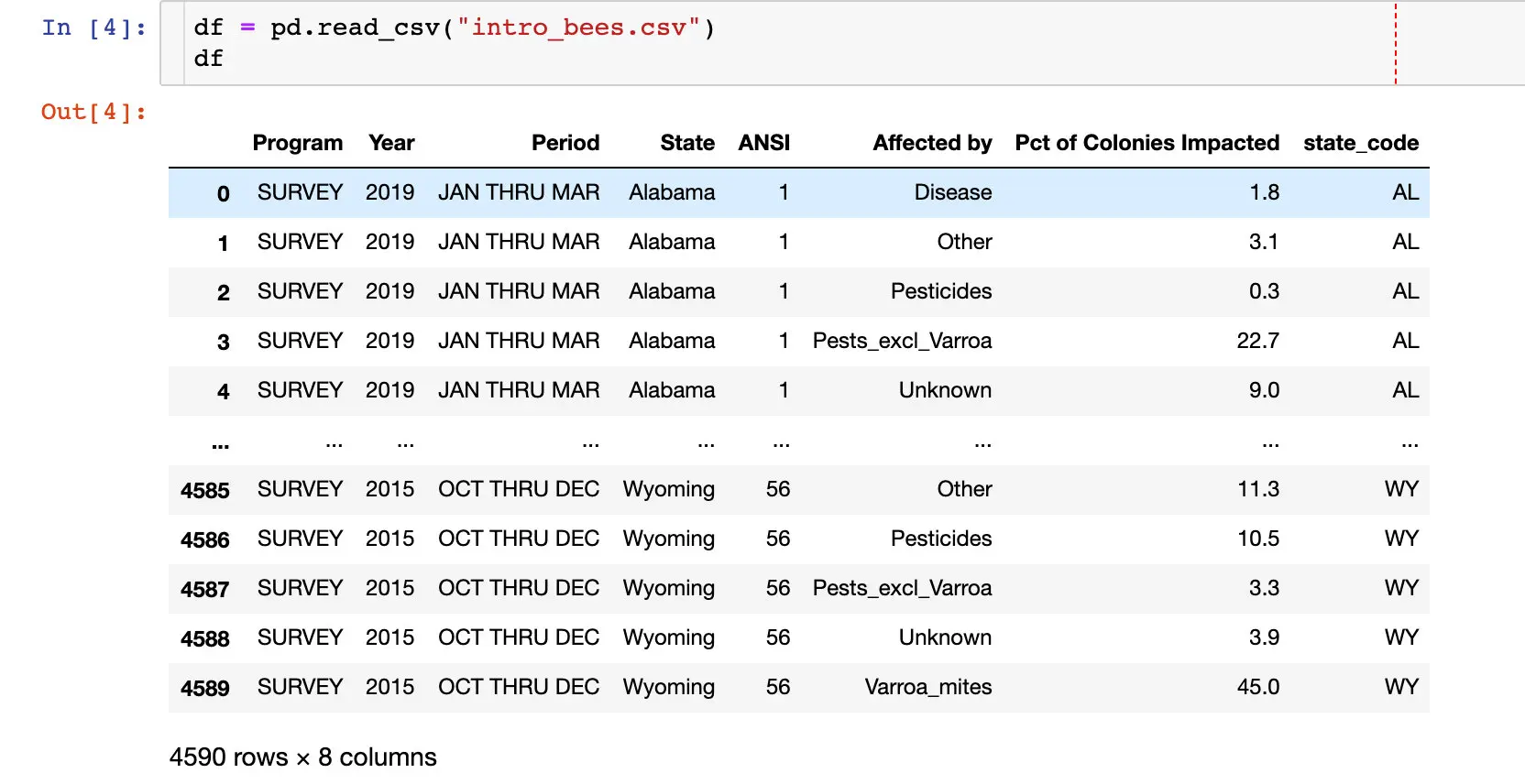Screen dimensions: 1525x784
Task: Click the ANSI column header
Action: pyautogui.click(x=763, y=143)
